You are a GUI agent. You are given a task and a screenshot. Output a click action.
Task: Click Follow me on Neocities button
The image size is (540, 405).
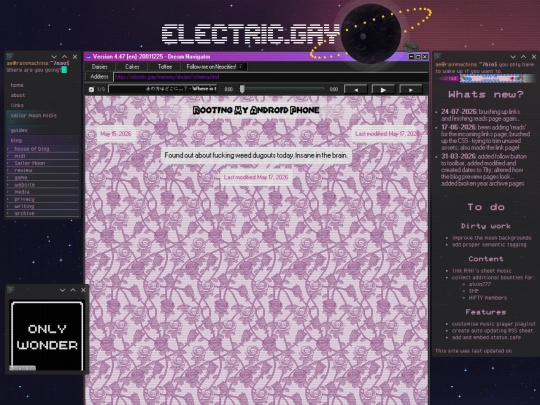[214, 67]
